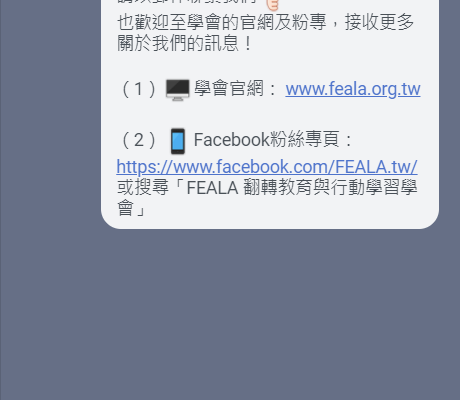Click the 學會官網 label text
Viewport: 460px width, 400px height.
(x=229, y=89)
